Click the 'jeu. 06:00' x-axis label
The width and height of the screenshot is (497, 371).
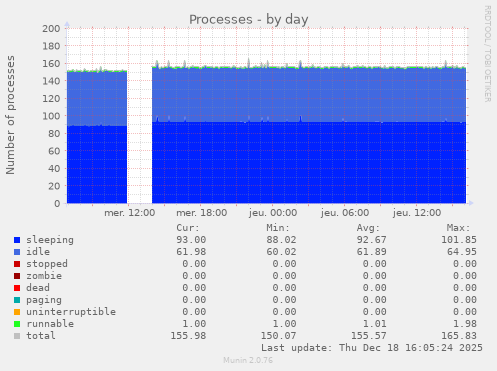pos(345,213)
